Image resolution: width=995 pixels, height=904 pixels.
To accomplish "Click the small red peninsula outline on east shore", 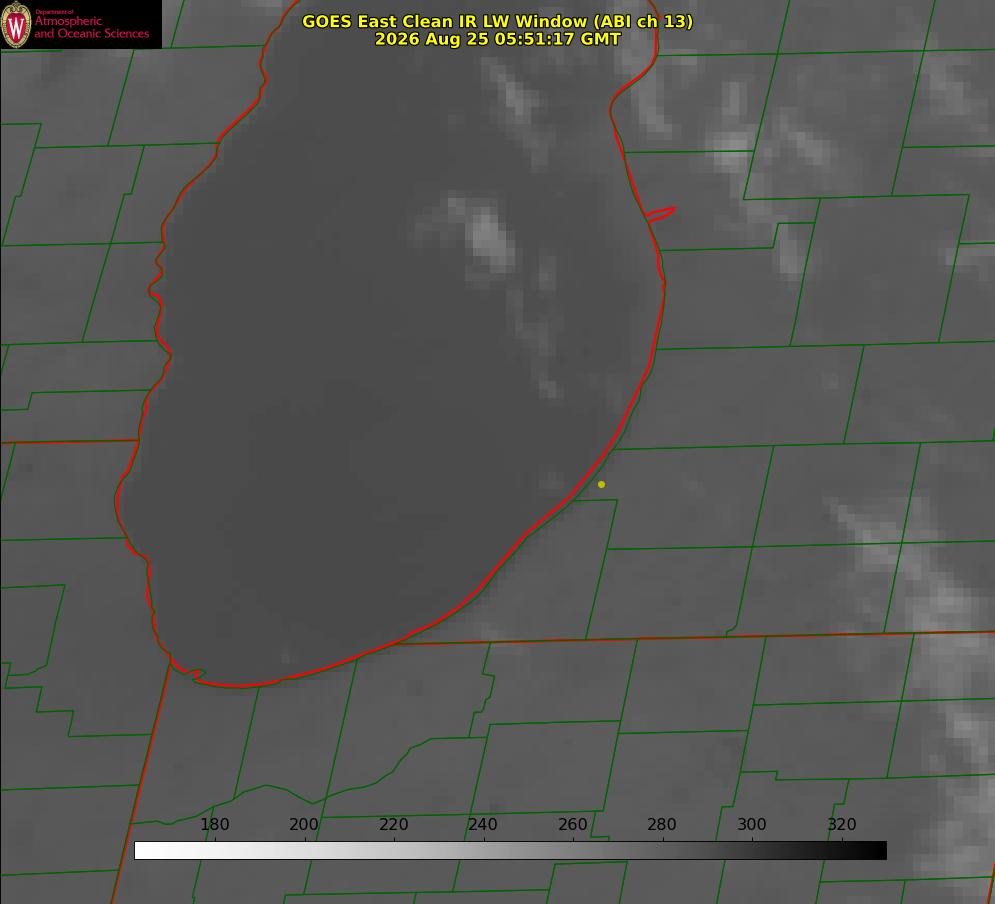I will pos(660,214).
